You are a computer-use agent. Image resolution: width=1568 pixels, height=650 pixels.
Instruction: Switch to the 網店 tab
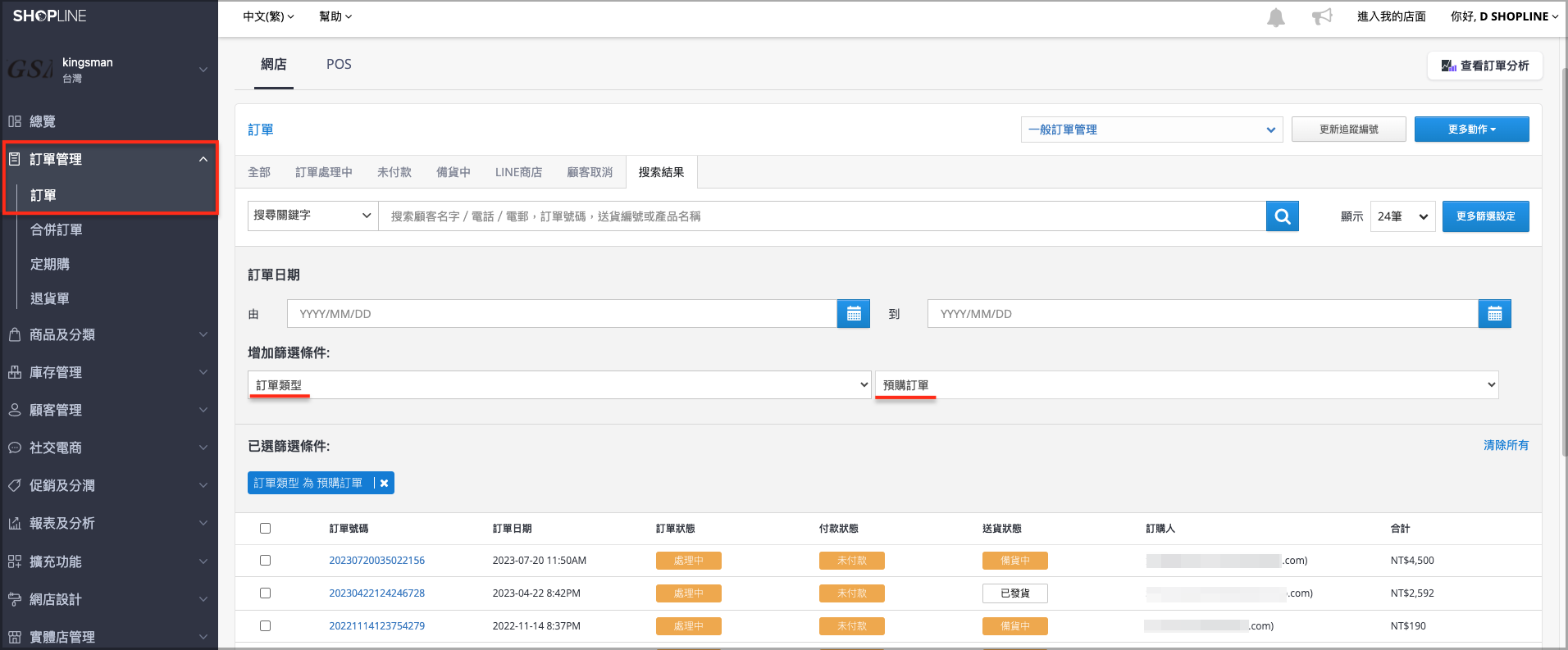coord(273,65)
